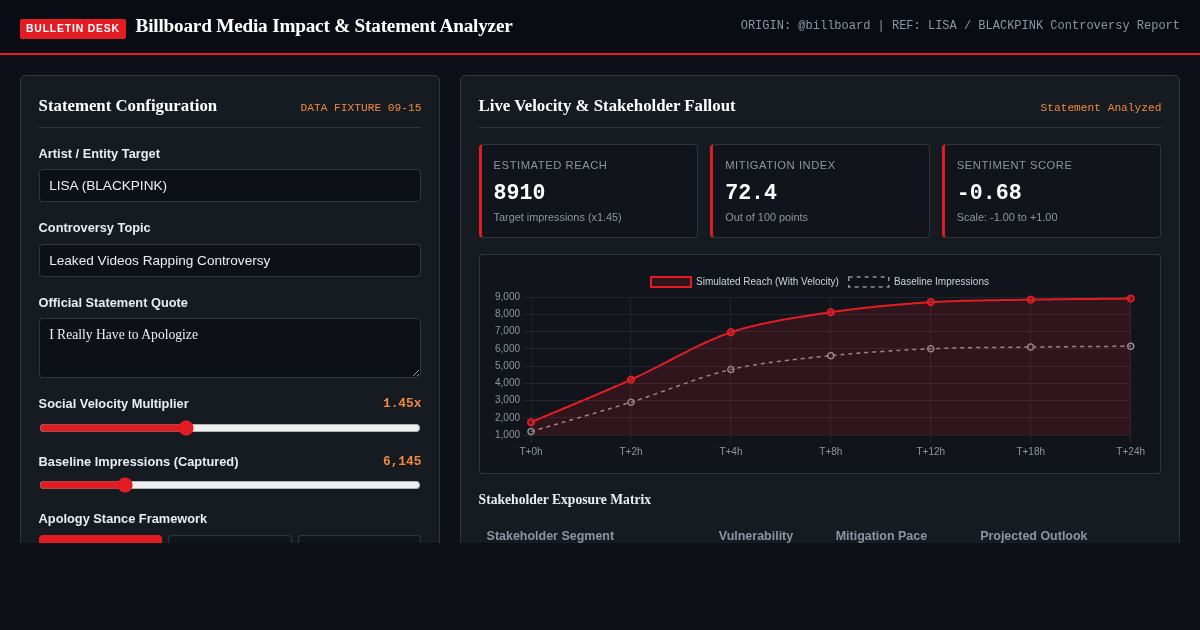Click the dashed baseline point at T+12h
The width and height of the screenshot is (1200, 630).
tap(931, 349)
